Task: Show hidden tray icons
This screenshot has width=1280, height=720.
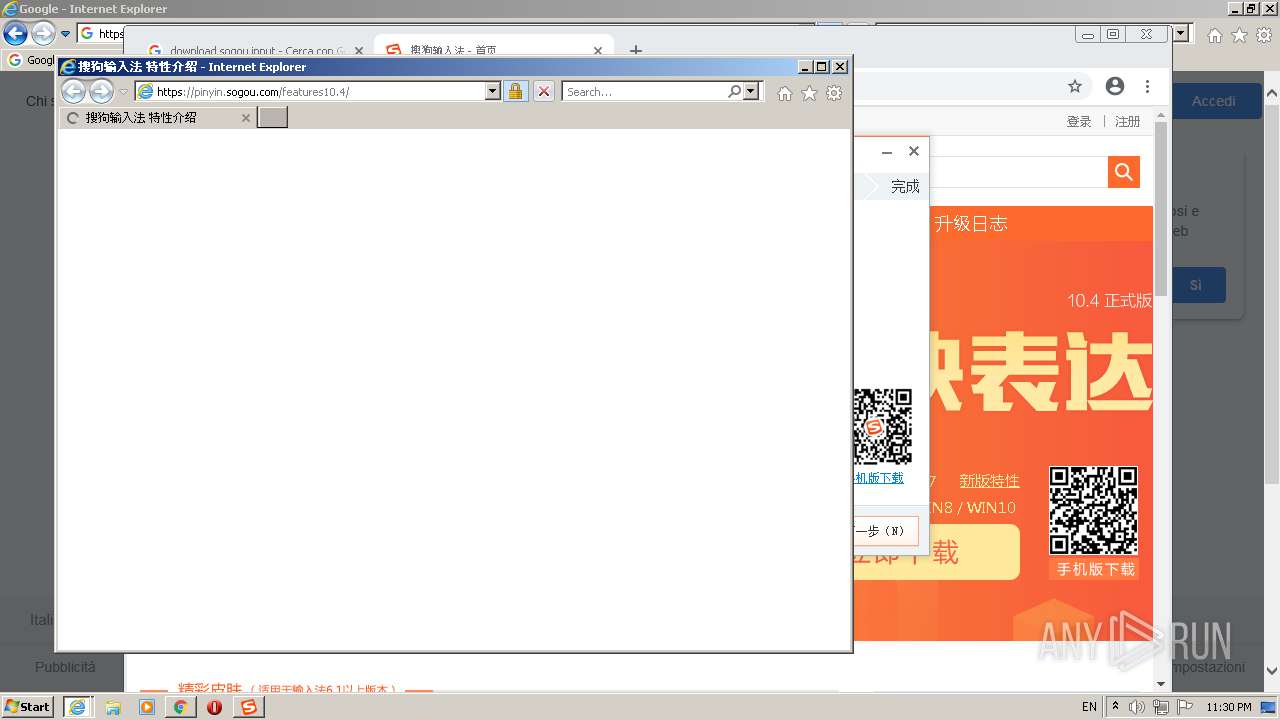Action: 1116,707
